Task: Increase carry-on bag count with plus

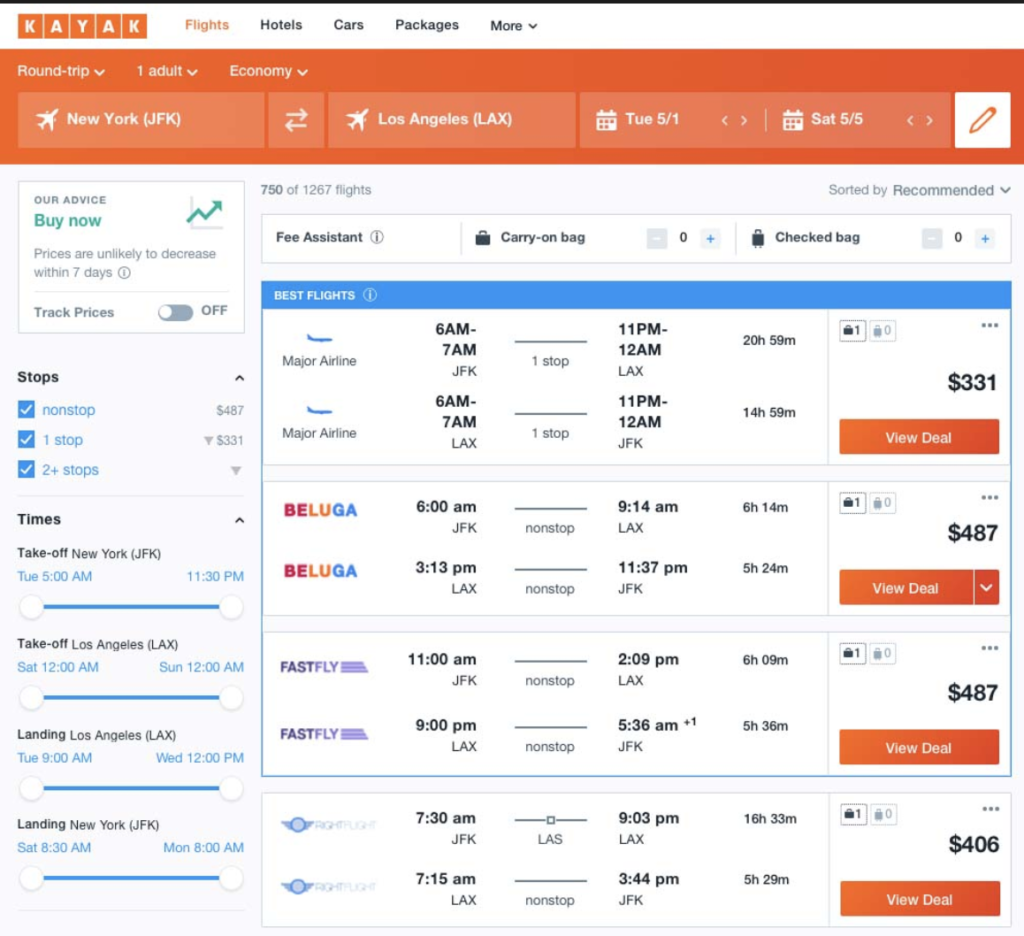Action: pyautogui.click(x=710, y=238)
